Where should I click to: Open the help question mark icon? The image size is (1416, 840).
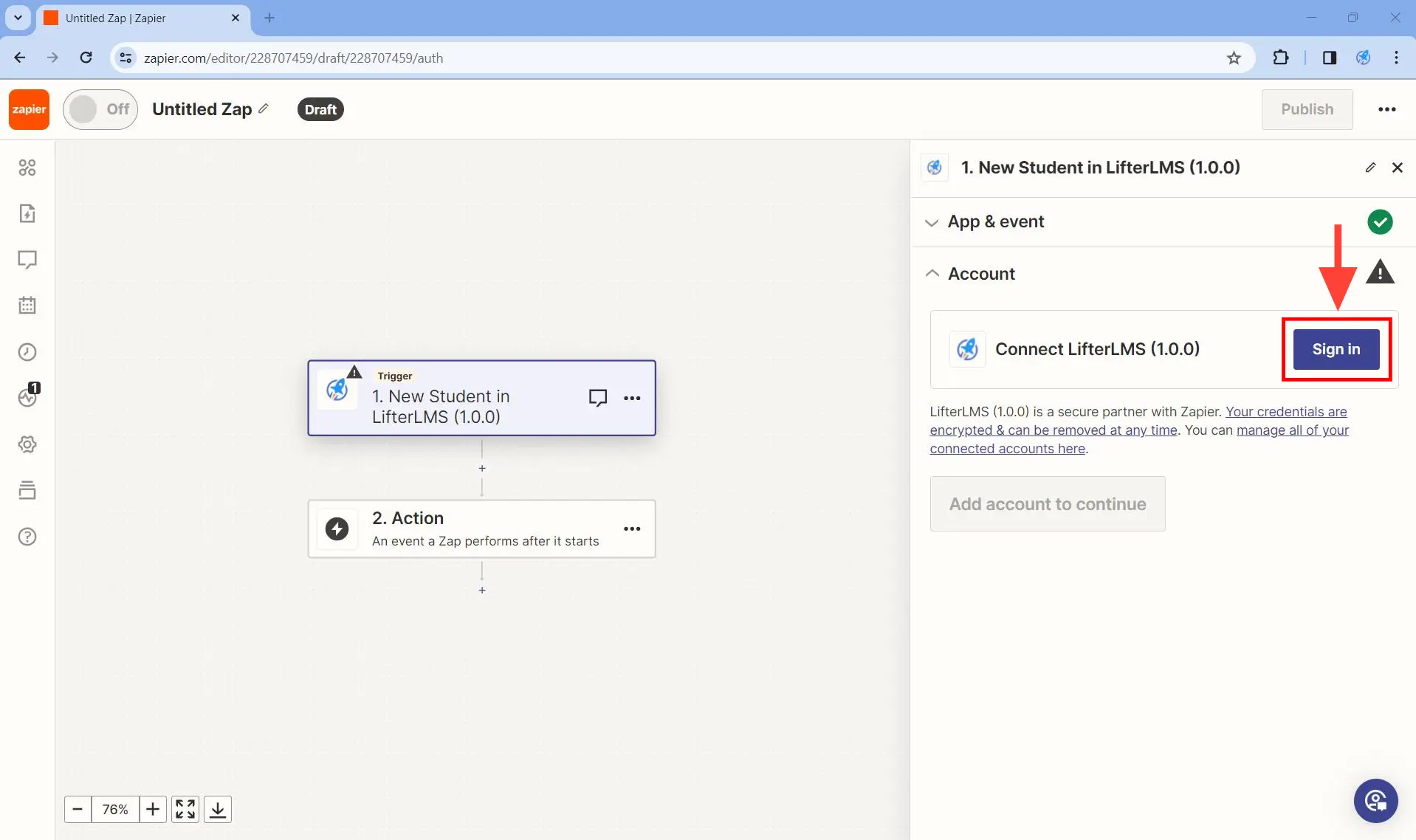coord(27,537)
